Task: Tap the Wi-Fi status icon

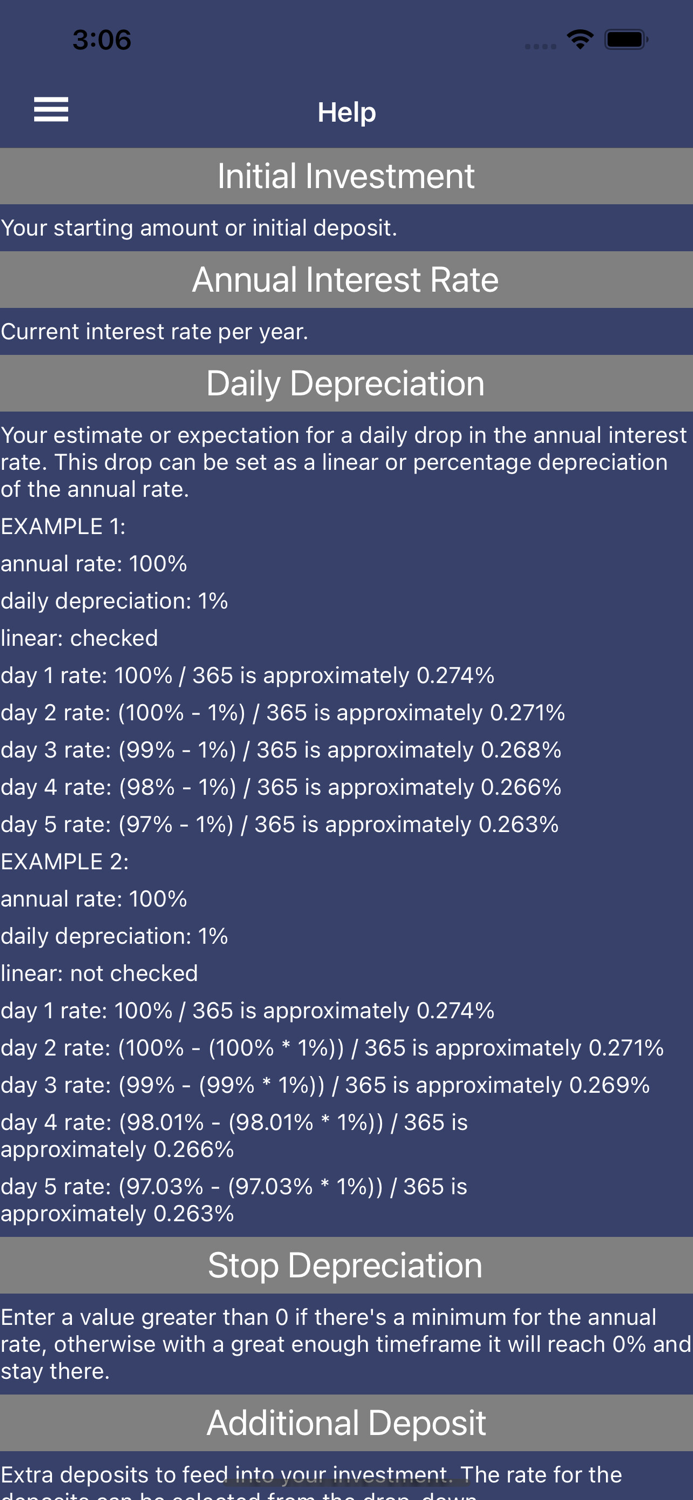Action: coord(581,40)
